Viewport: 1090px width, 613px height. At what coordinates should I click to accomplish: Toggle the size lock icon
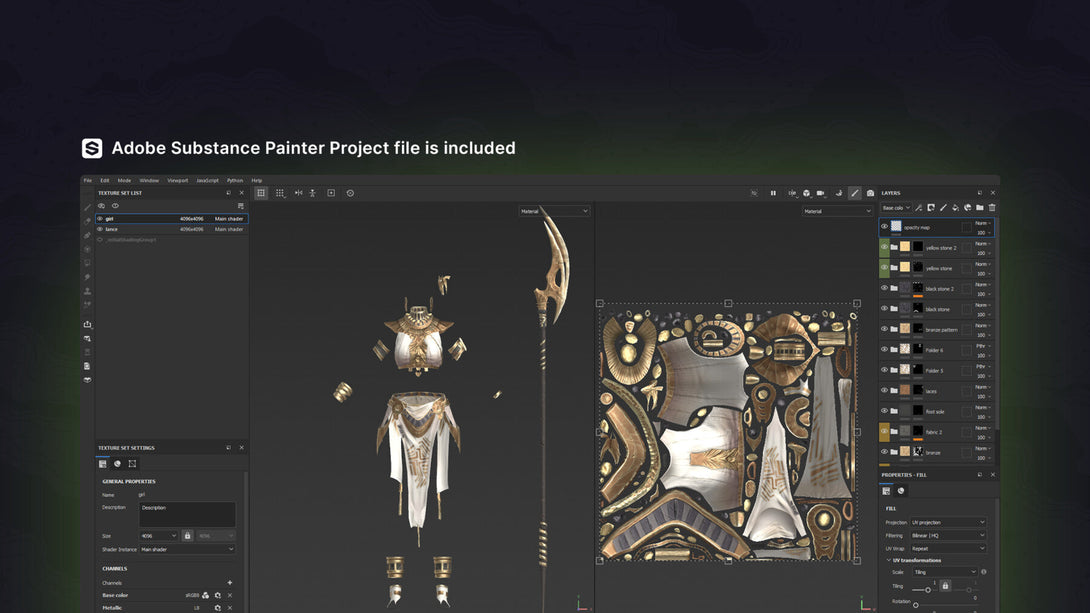(187, 536)
